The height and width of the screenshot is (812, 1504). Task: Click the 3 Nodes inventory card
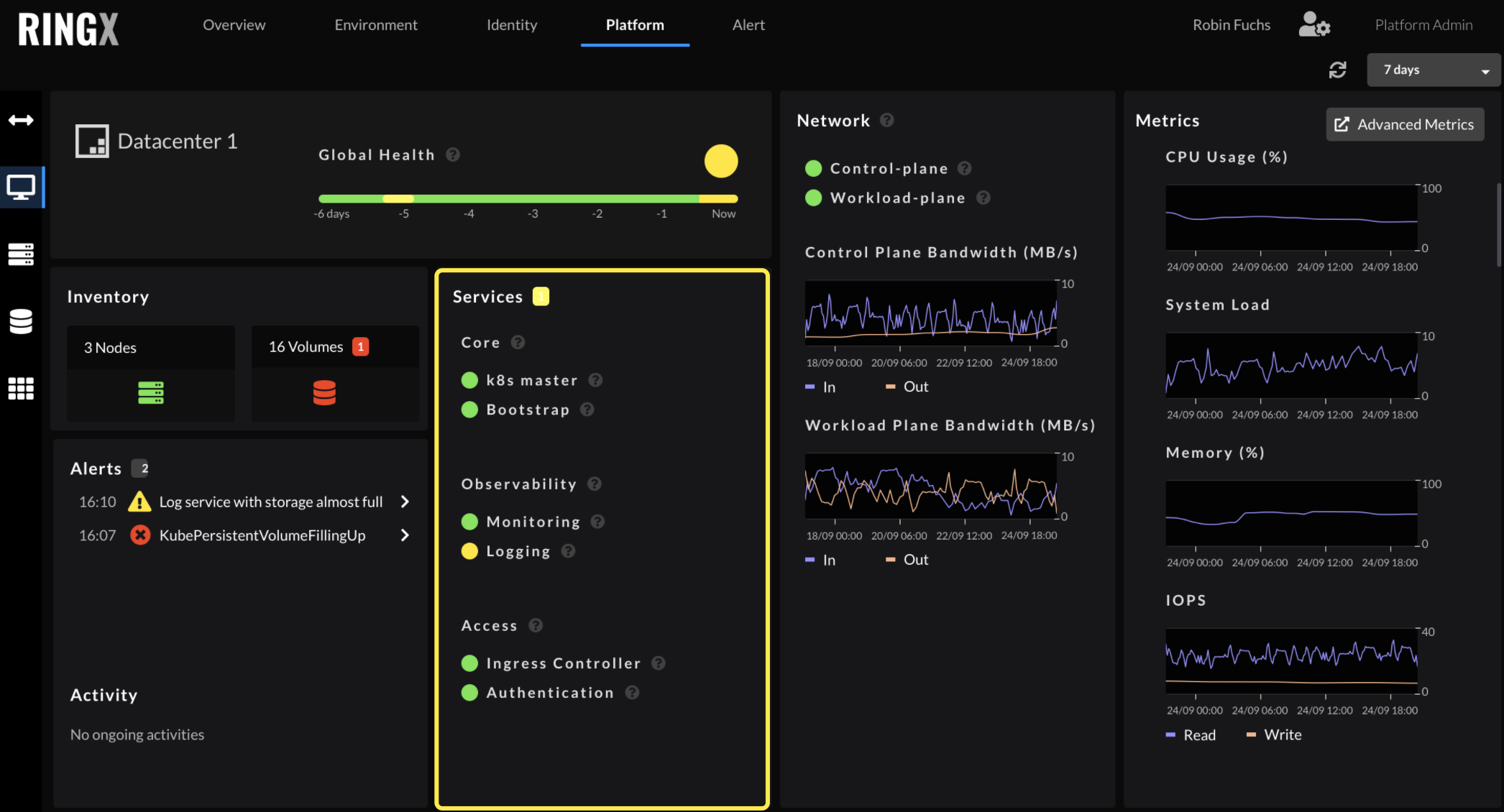pyautogui.click(x=150, y=372)
